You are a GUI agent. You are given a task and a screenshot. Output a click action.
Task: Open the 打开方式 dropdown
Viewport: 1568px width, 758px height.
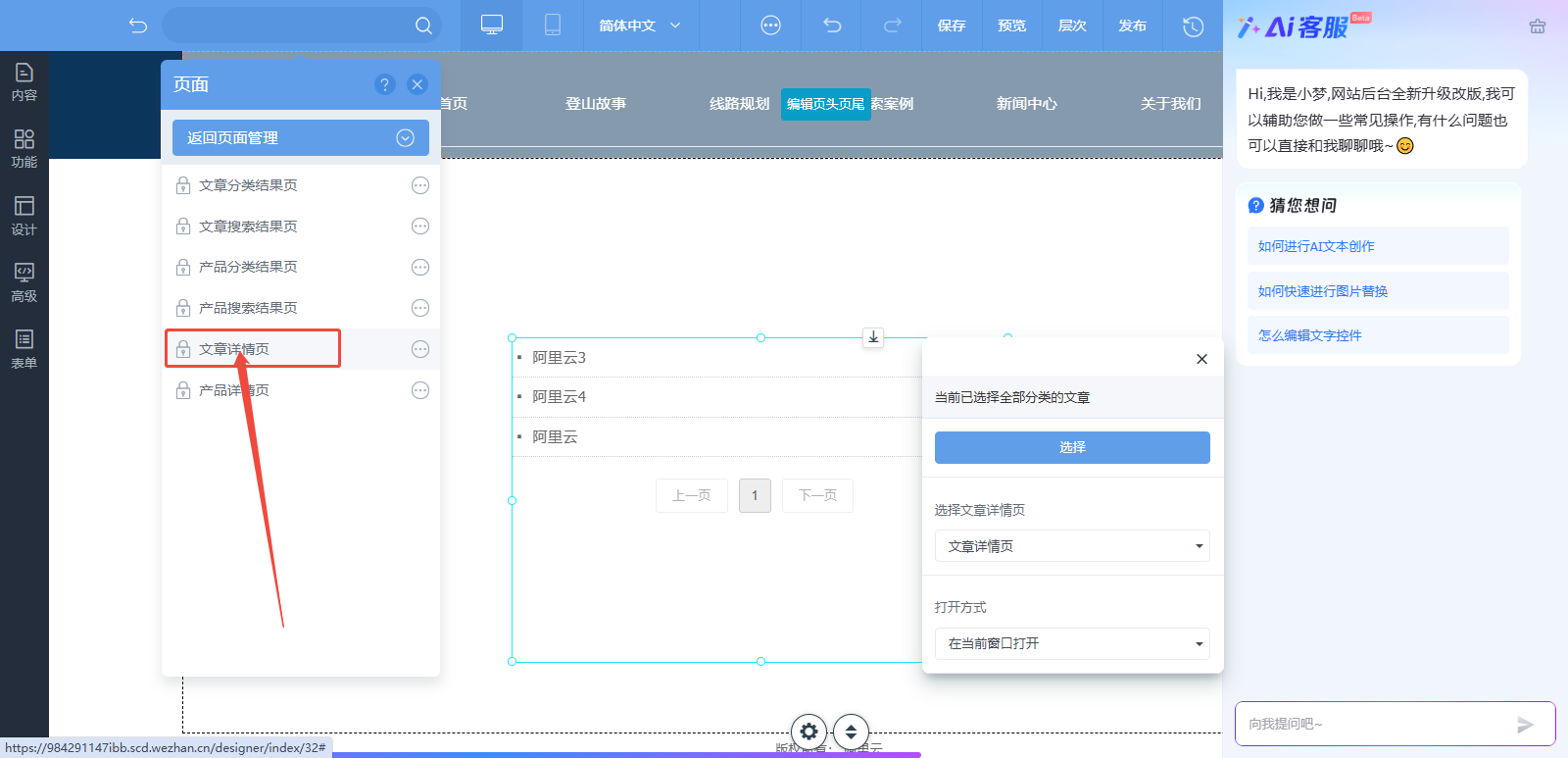(x=1072, y=643)
